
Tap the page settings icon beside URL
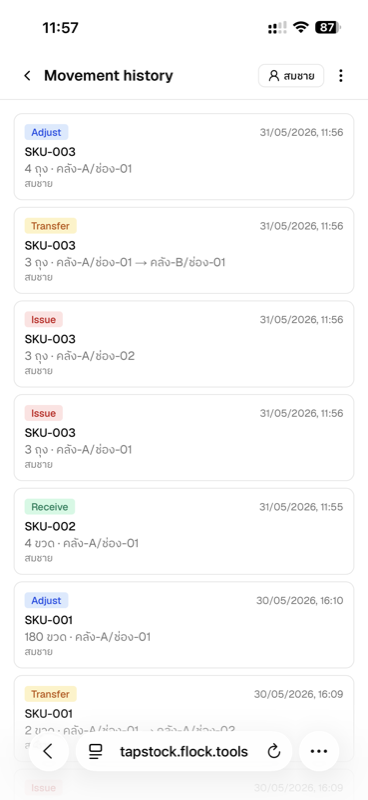click(95, 751)
